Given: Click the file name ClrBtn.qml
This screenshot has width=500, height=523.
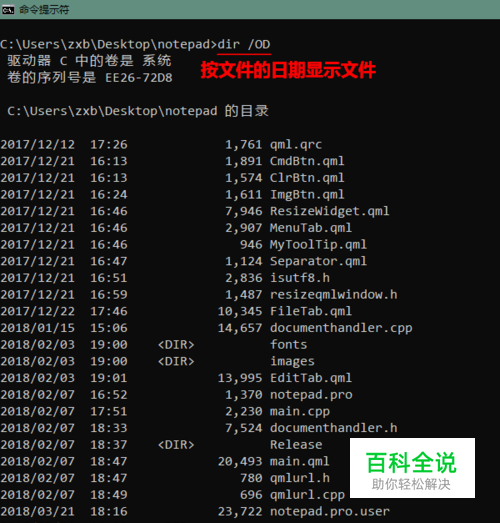Looking at the screenshot, I should [307, 178].
